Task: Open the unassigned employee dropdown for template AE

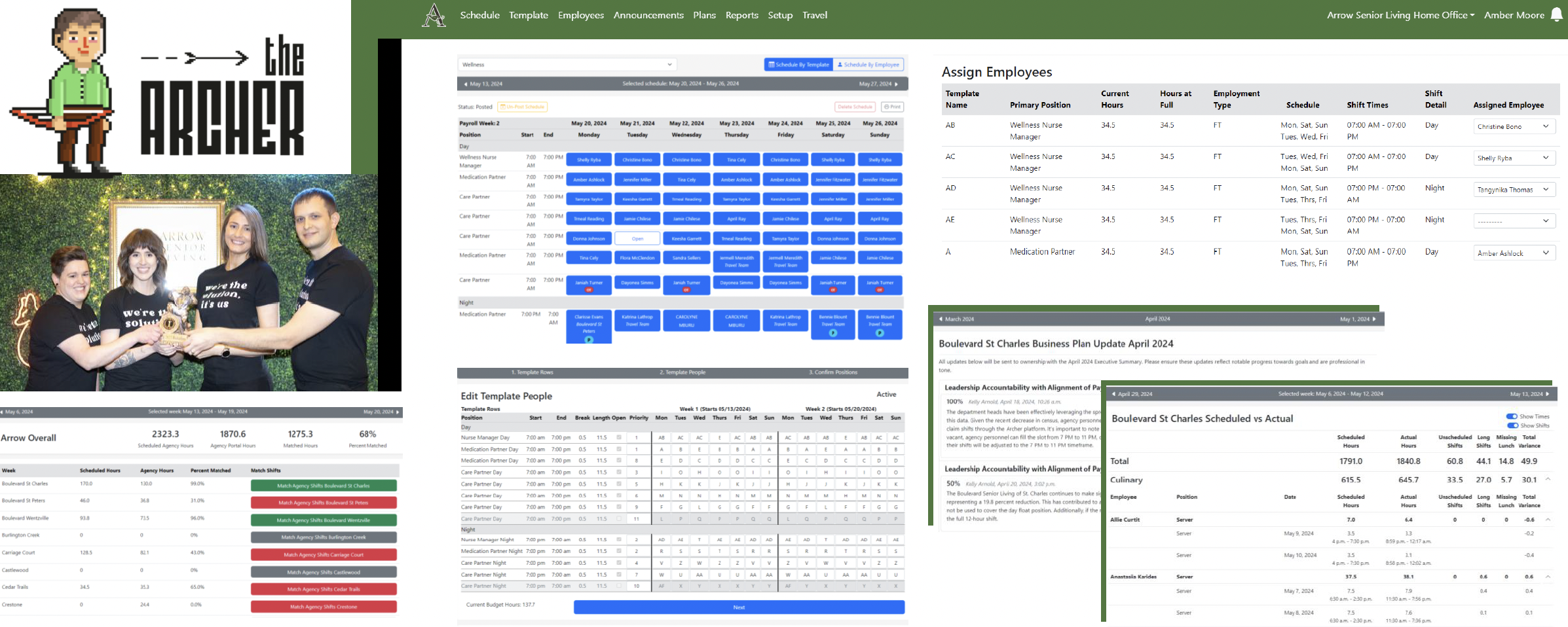Action: pyautogui.click(x=1514, y=221)
